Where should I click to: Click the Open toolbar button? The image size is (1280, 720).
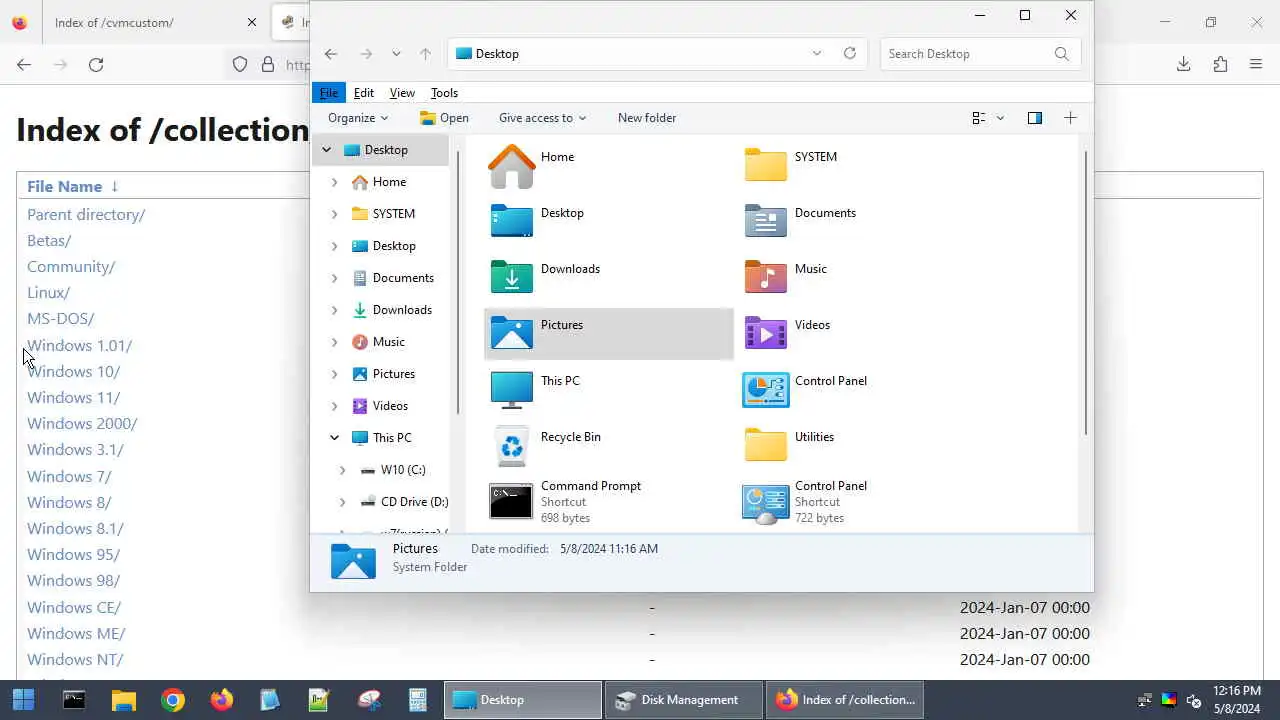[x=444, y=118]
